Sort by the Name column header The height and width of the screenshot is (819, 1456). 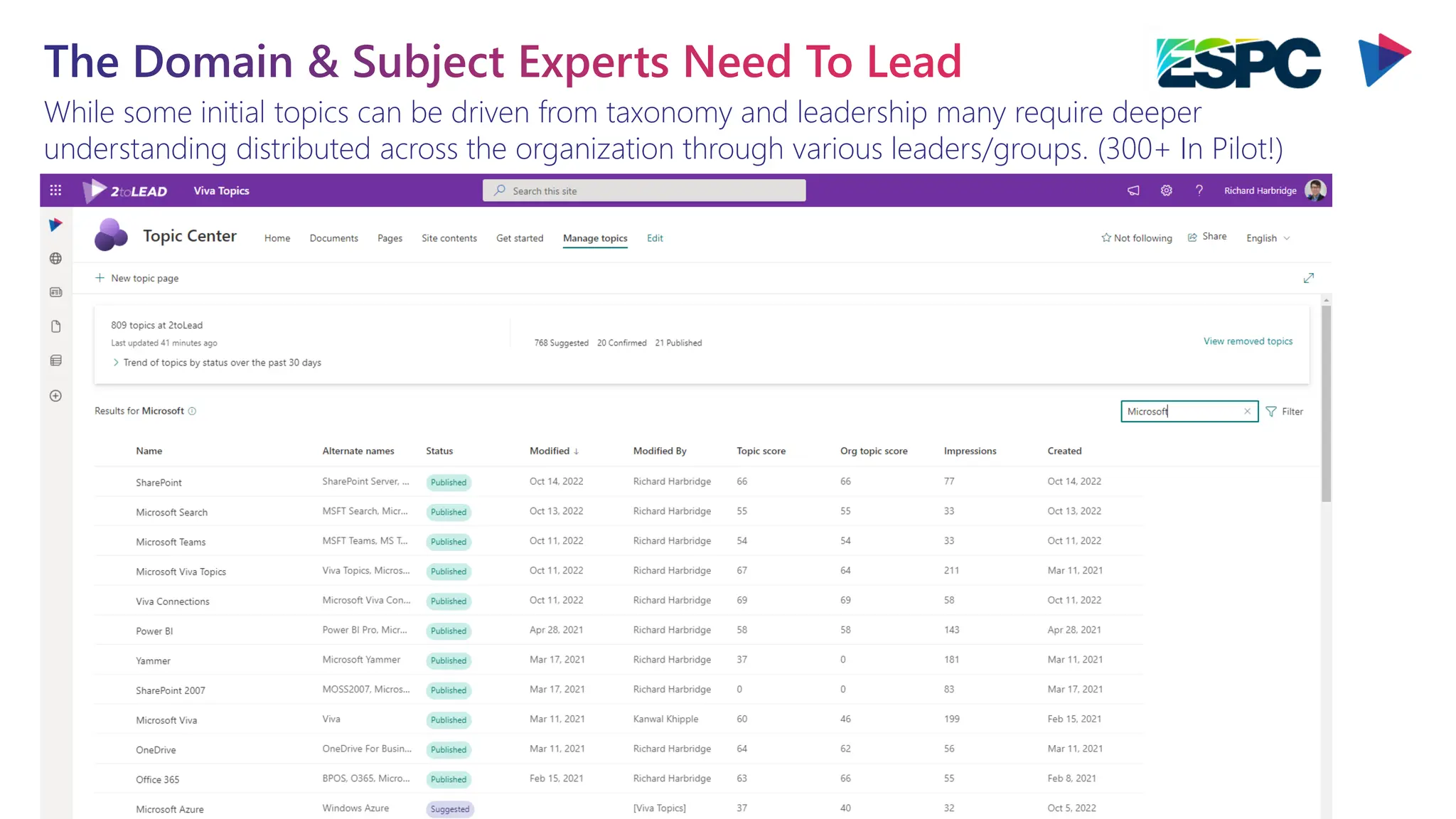coord(149,451)
